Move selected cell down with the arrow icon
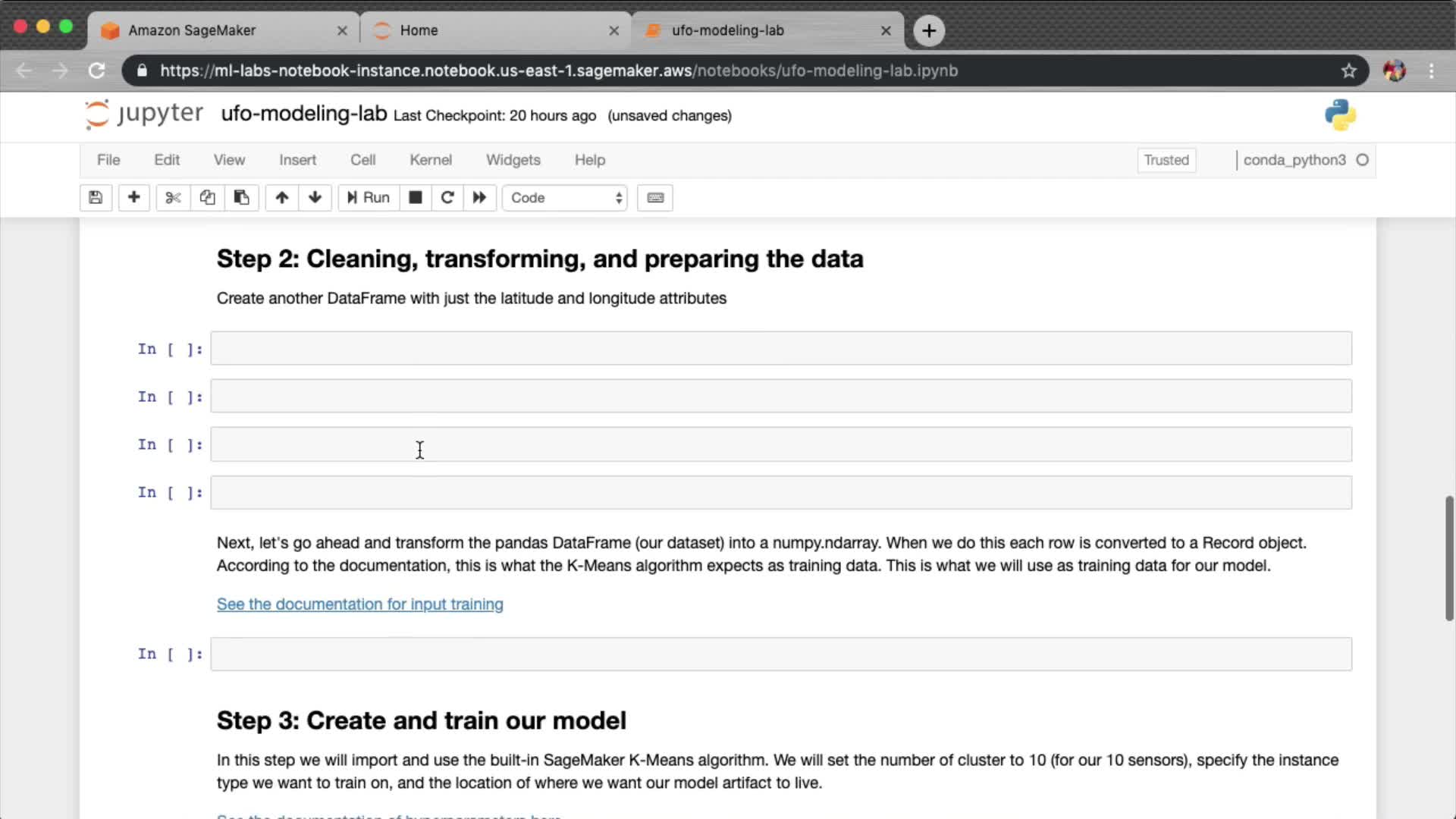This screenshot has height=819, width=1456. click(x=315, y=198)
